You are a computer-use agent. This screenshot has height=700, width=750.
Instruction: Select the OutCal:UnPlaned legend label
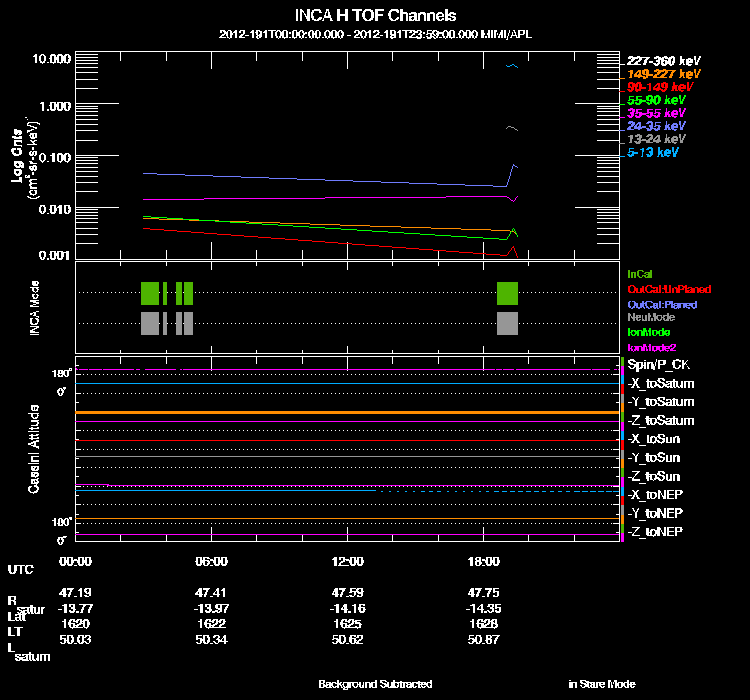(662, 289)
